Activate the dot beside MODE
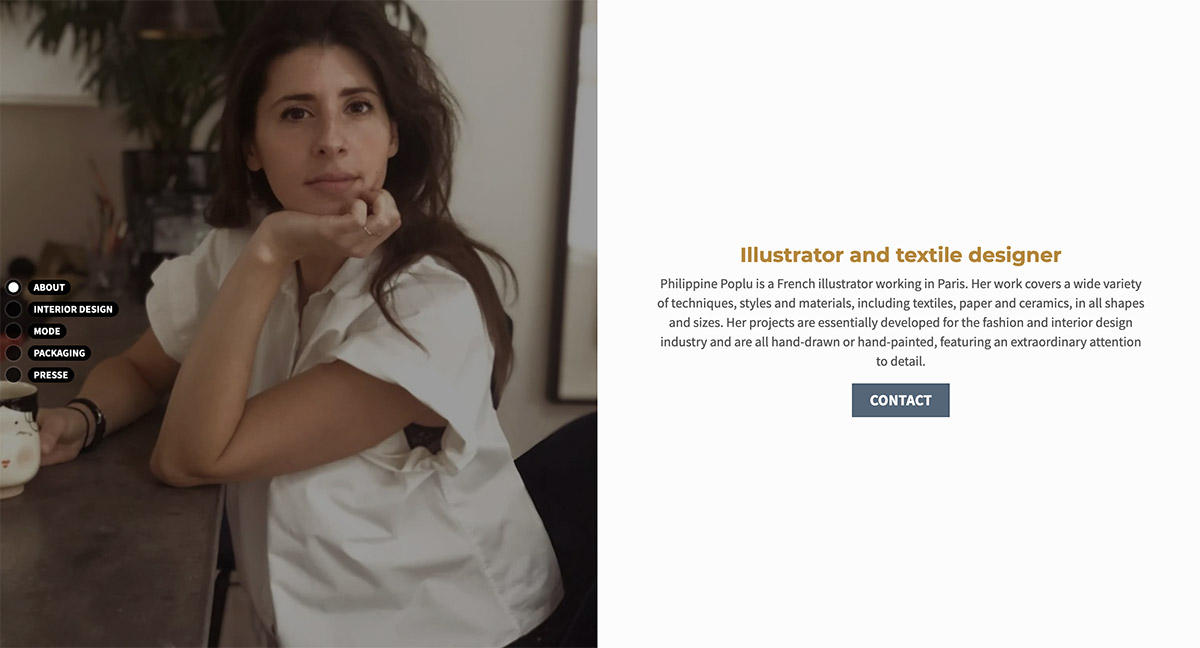 pyautogui.click(x=13, y=331)
